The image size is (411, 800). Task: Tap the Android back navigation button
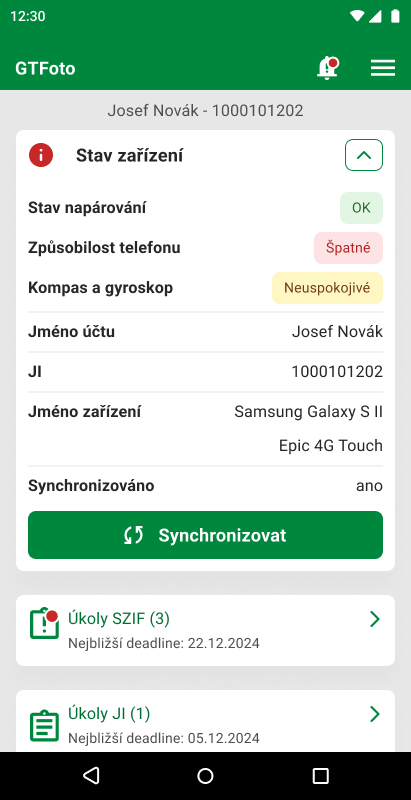click(91, 776)
